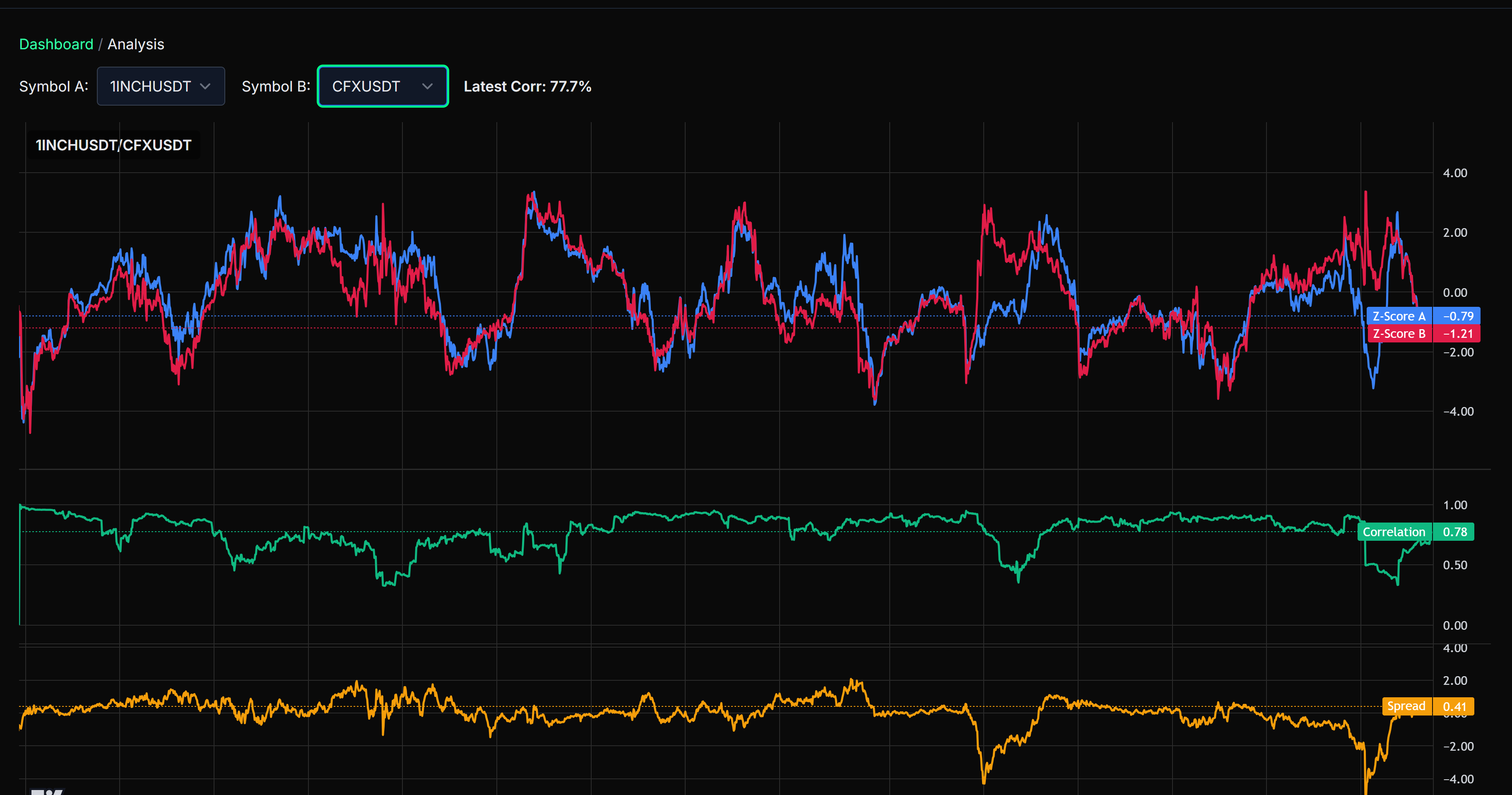Viewport: 1512px width, 795px height.
Task: Click the Symbol A dropdown chevron
Action: click(205, 86)
